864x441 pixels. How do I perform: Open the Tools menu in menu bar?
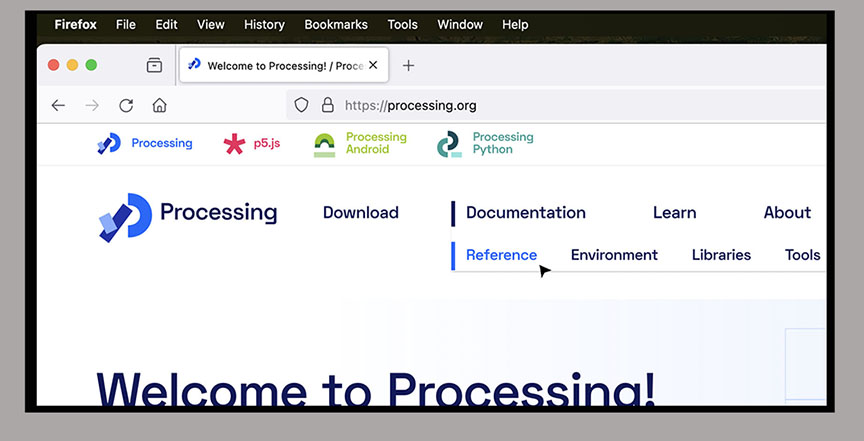(402, 24)
